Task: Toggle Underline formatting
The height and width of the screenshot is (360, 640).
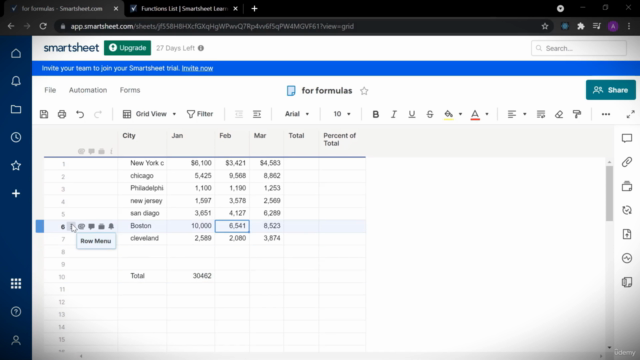Action: click(x=411, y=114)
